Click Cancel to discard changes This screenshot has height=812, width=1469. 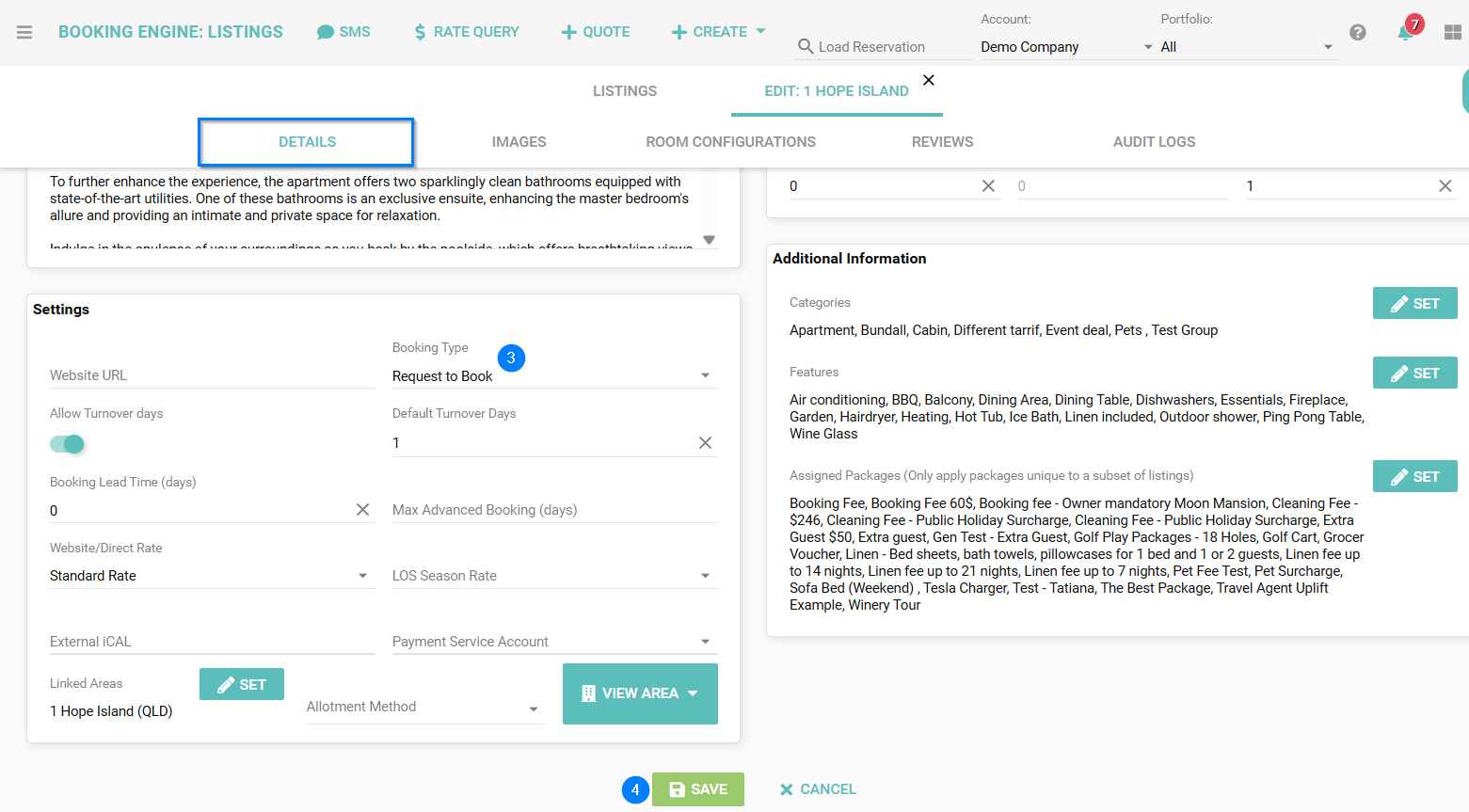(818, 789)
